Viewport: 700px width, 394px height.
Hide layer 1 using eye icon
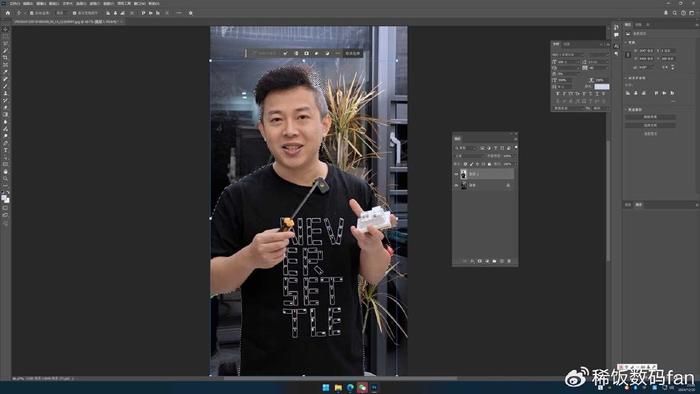[456, 174]
